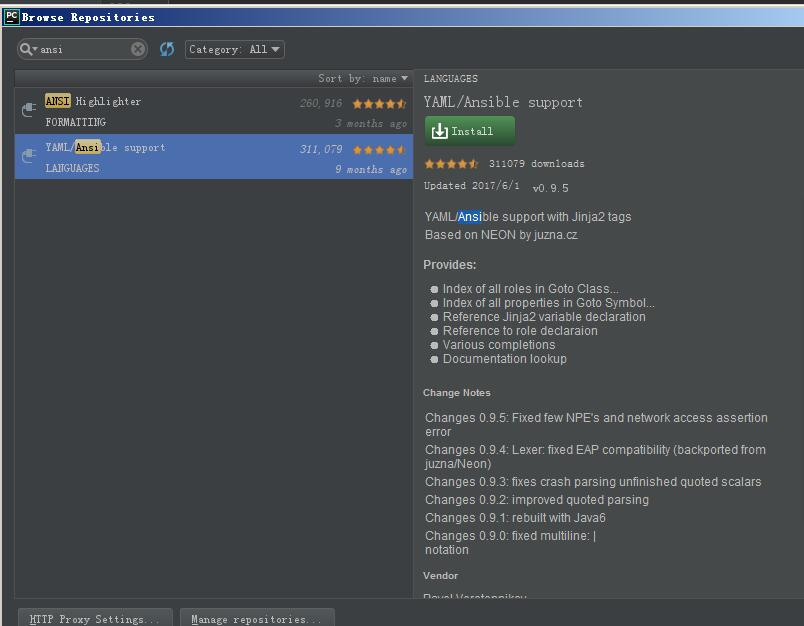Click "Various completions" item
Image resolution: width=804 pixels, height=626 pixels.
pyautogui.click(x=499, y=345)
